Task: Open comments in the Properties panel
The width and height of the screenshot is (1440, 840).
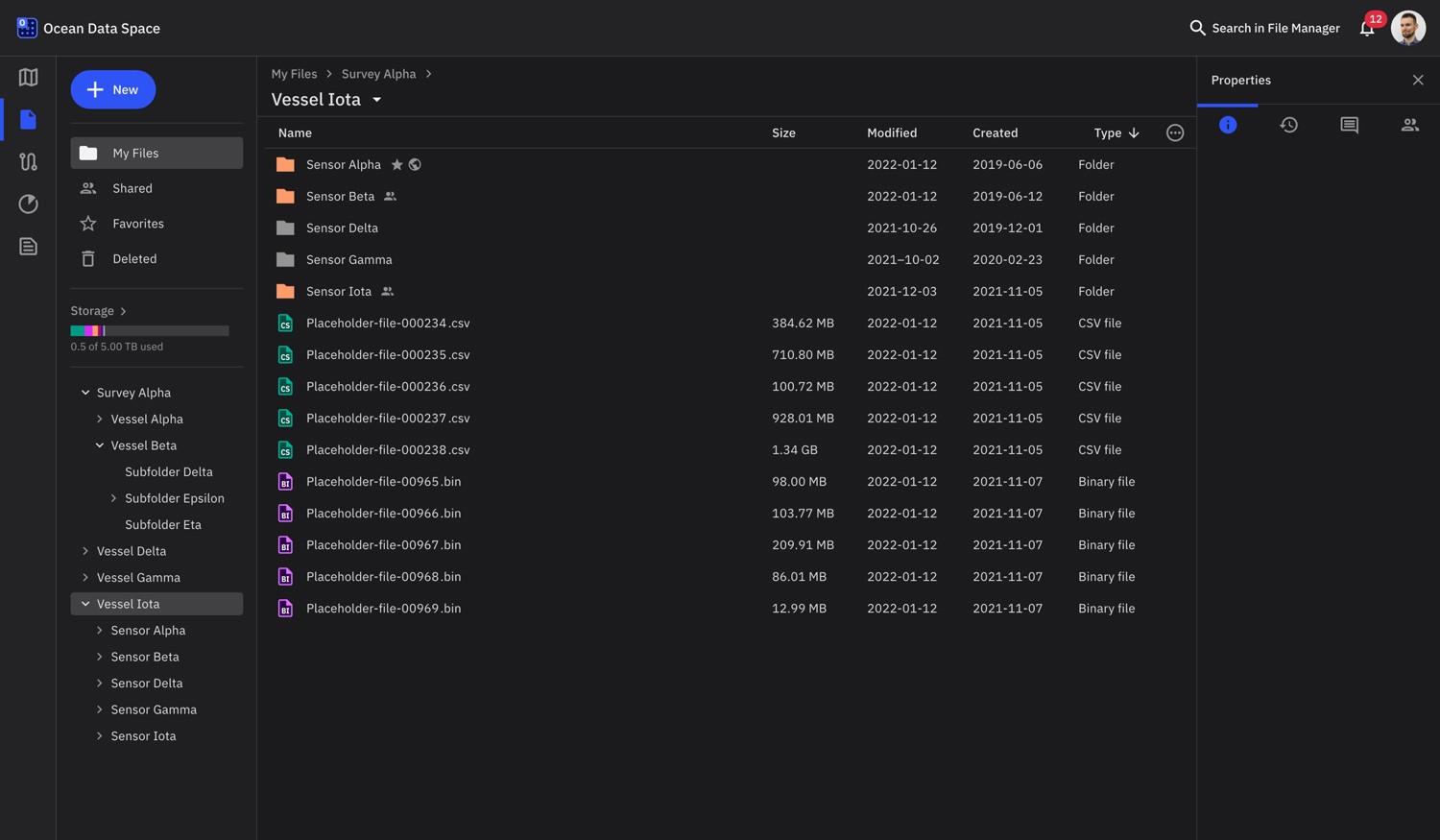Action: tap(1349, 124)
